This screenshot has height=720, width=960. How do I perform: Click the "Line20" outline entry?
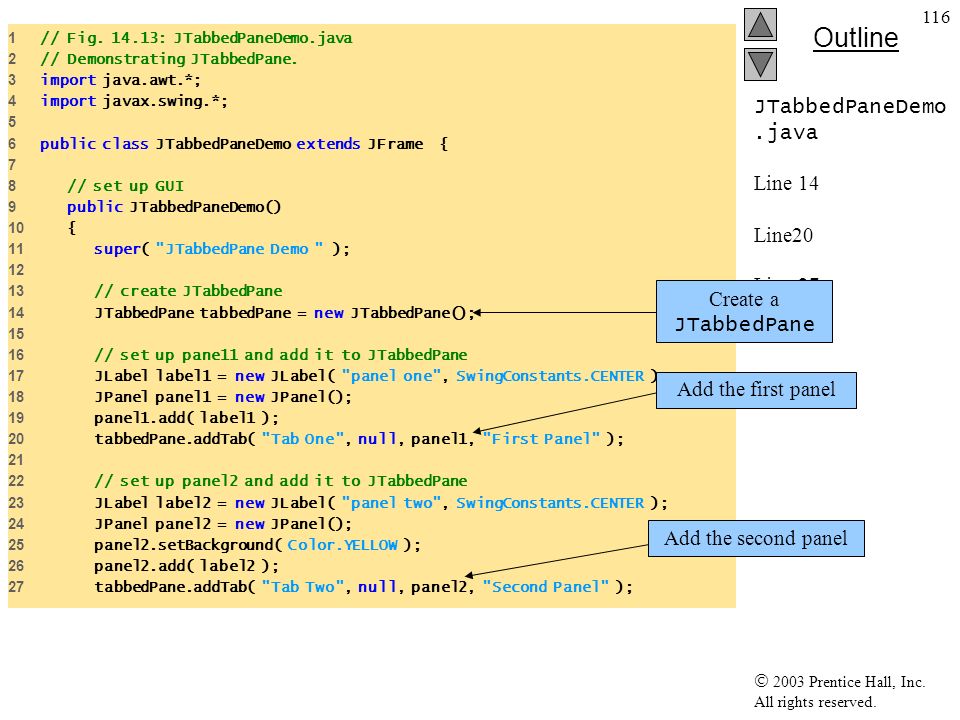783,235
